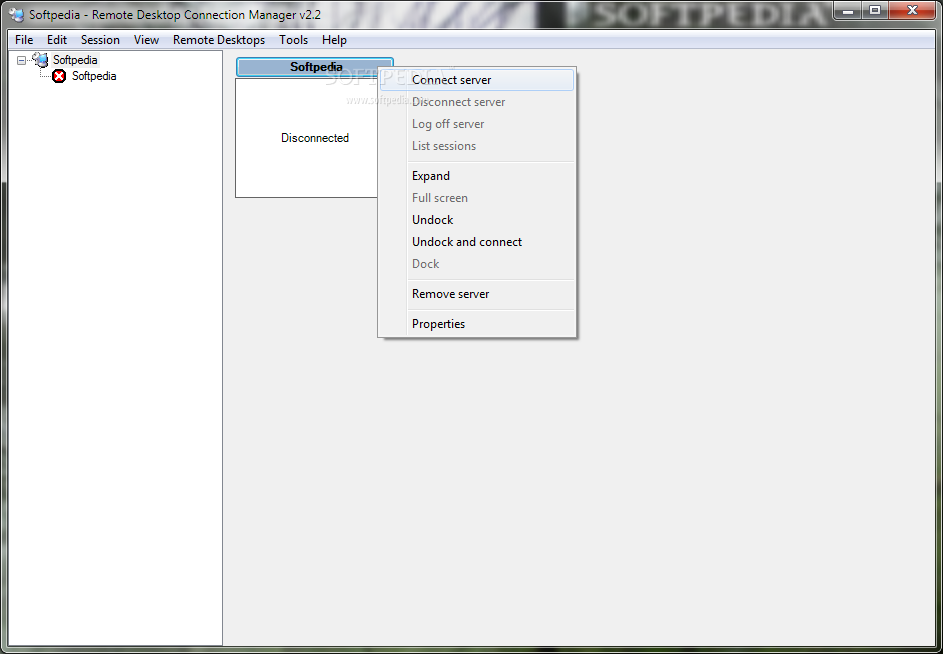Screen dimensions: 943x654
Task: Maximize the Remote Desktop Connection Manager window
Action: pyautogui.click(x=875, y=10)
